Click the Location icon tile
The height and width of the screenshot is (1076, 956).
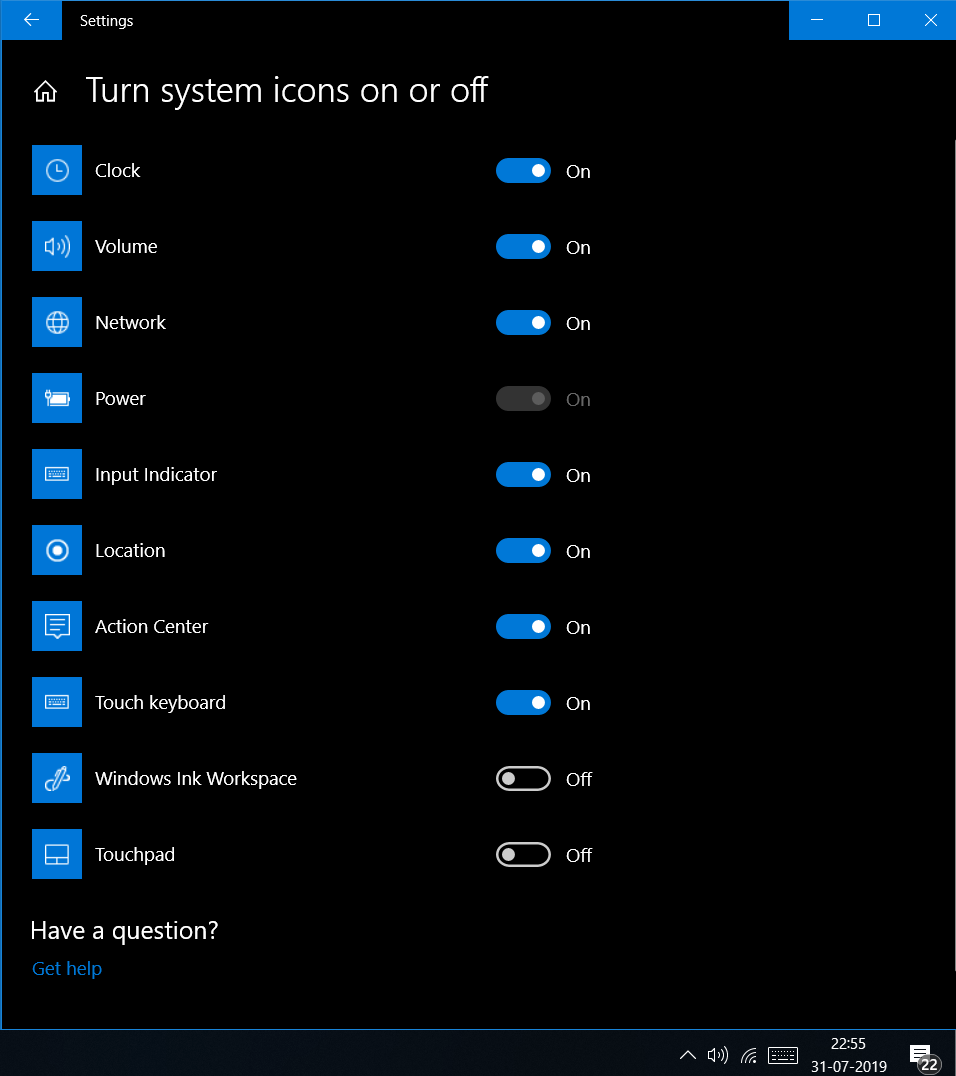click(57, 550)
